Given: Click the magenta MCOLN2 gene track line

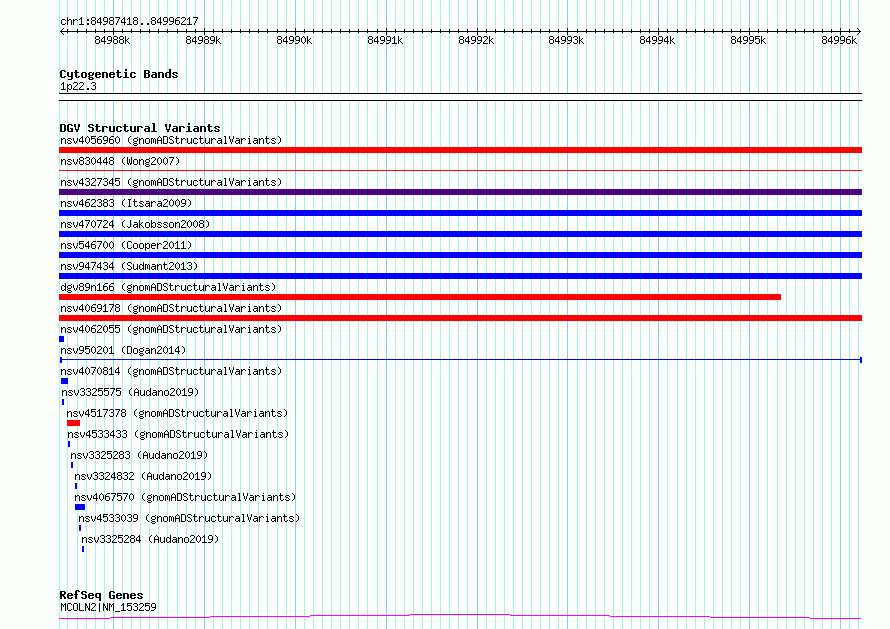Looking at the screenshot, I should (x=460, y=617).
